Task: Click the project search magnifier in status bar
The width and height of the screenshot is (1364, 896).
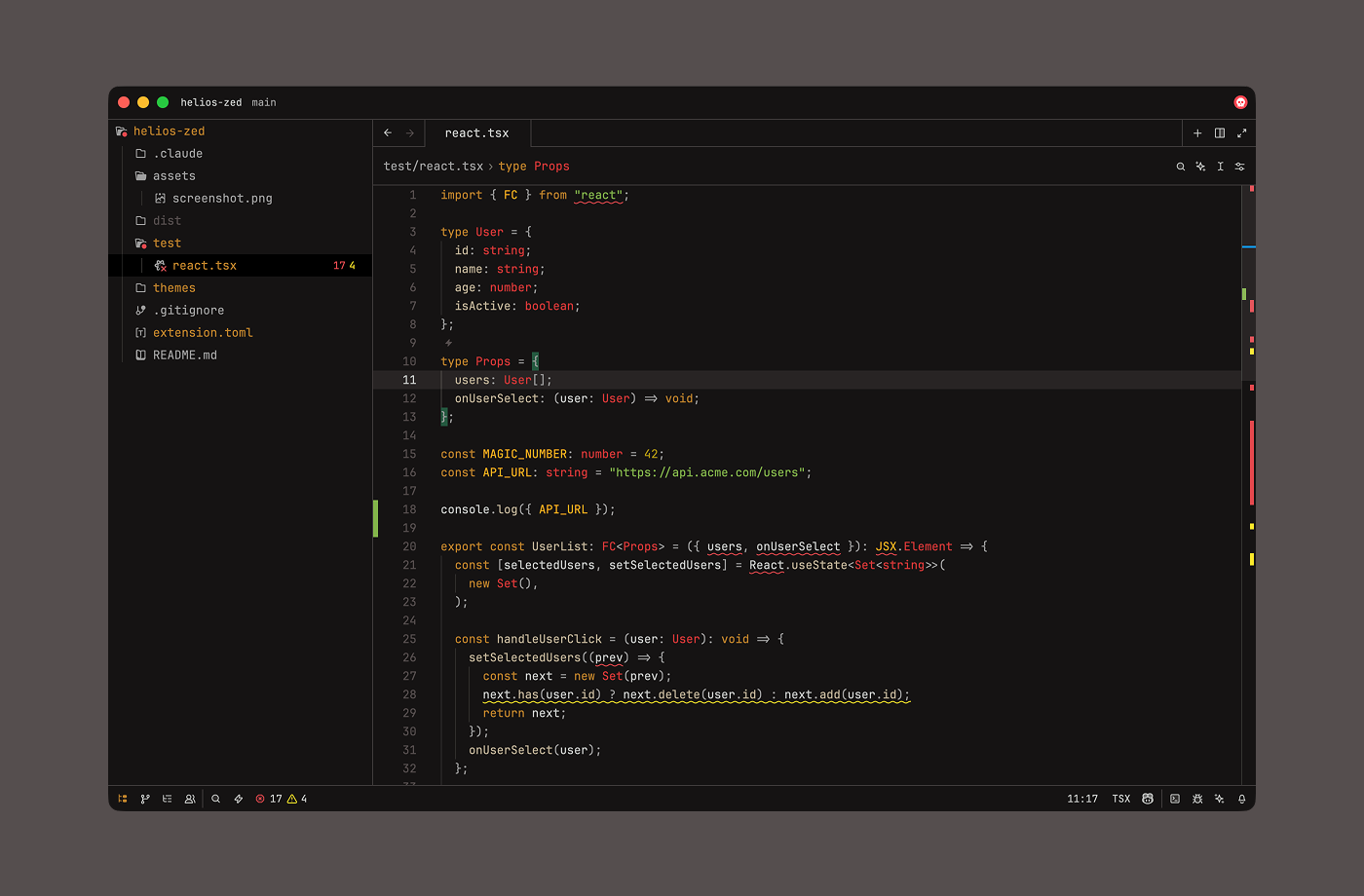Action: [216, 799]
